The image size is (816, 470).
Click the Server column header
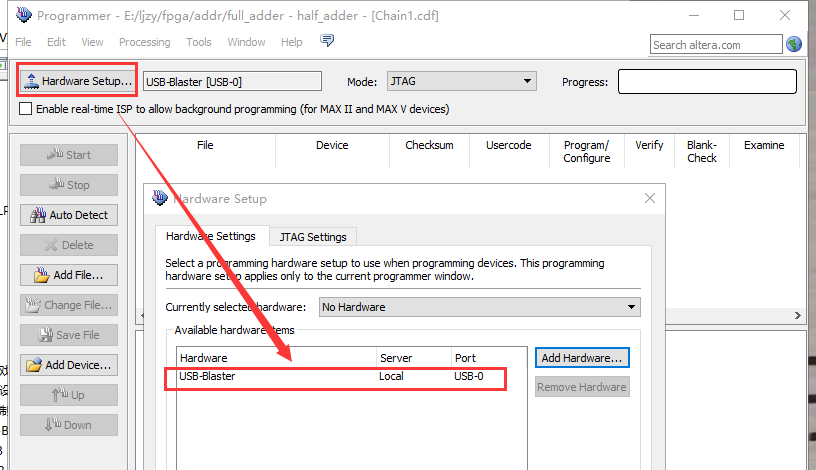click(414, 358)
